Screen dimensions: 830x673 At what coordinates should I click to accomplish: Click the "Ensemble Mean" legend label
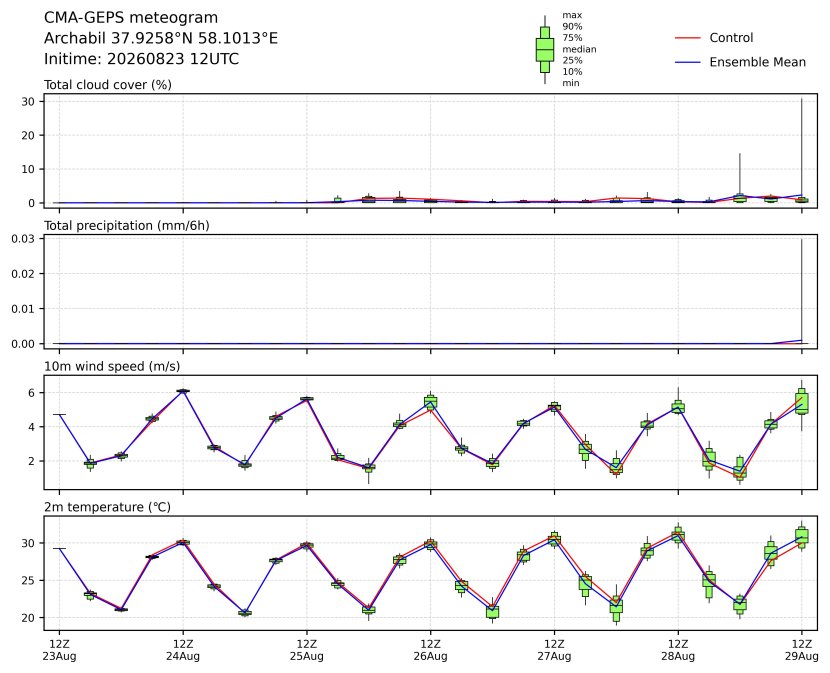pos(757,62)
